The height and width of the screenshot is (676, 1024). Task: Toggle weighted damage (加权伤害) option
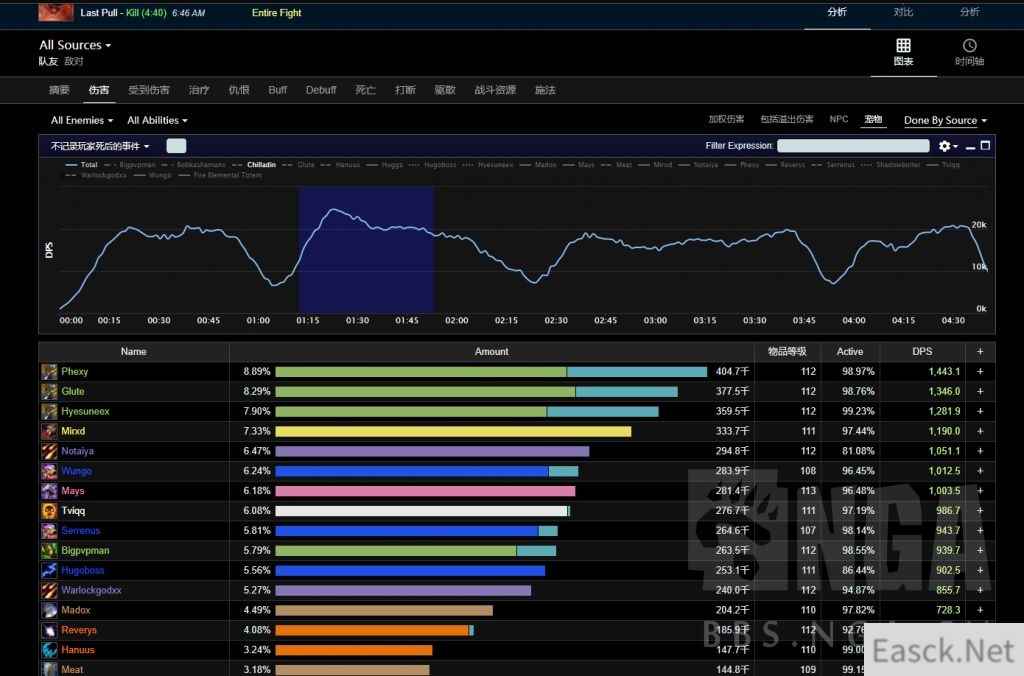[726, 120]
